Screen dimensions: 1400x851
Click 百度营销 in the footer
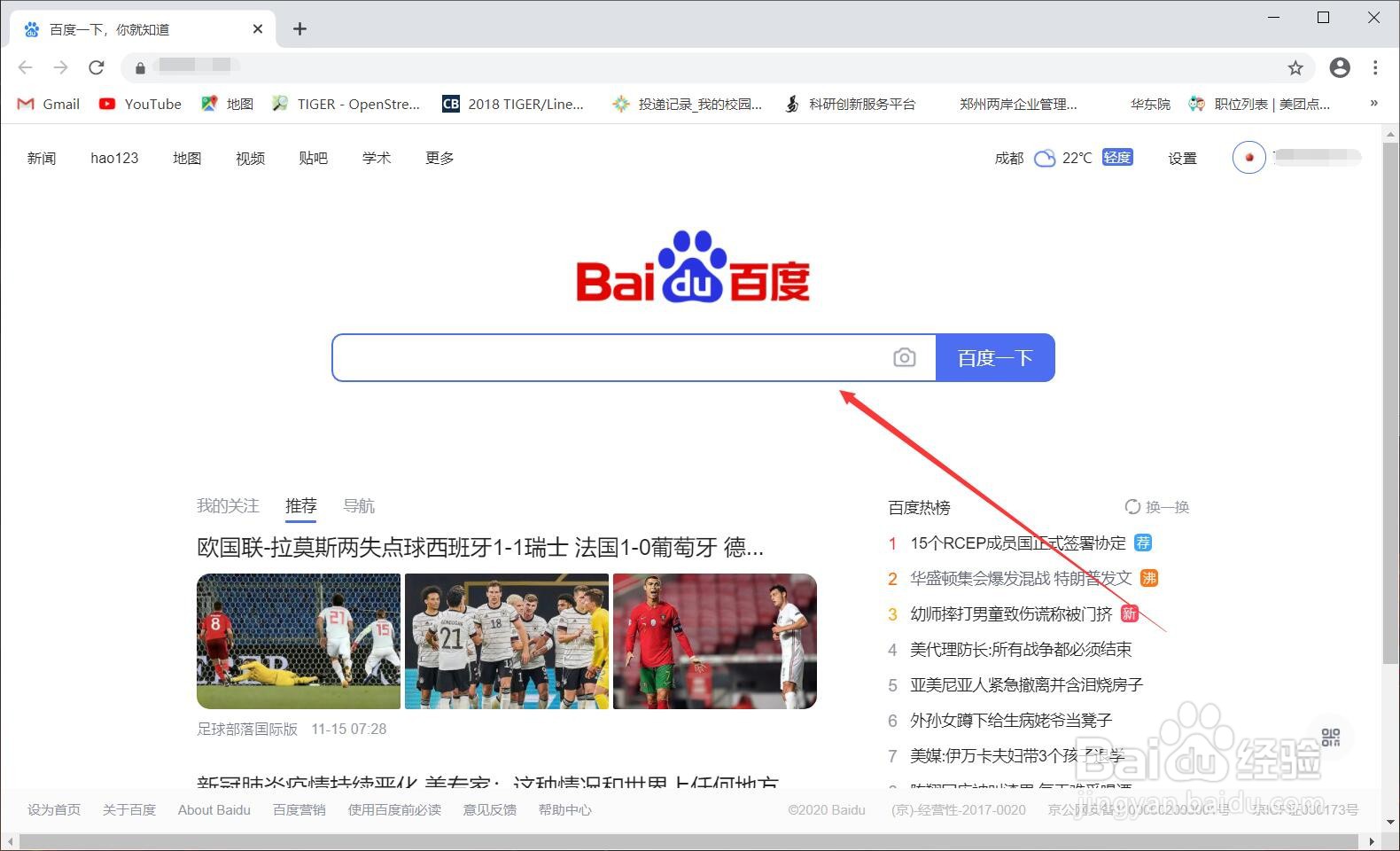pos(299,809)
